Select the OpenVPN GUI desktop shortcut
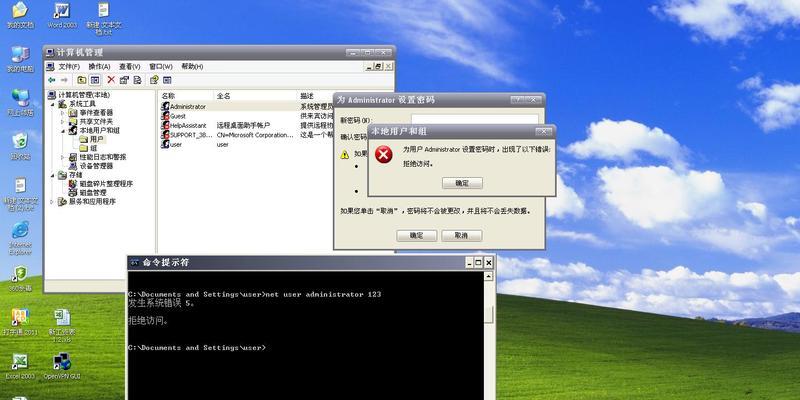 pyautogui.click(x=62, y=366)
